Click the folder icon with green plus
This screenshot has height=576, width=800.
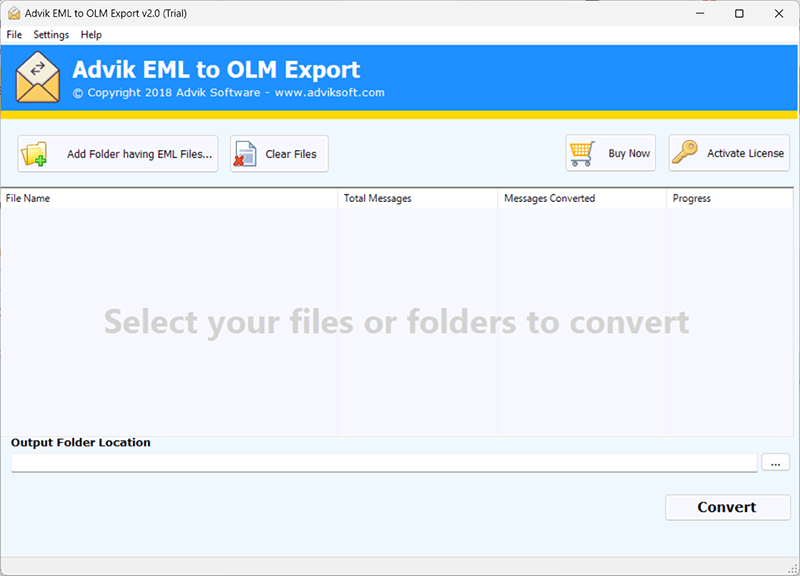tap(35, 154)
